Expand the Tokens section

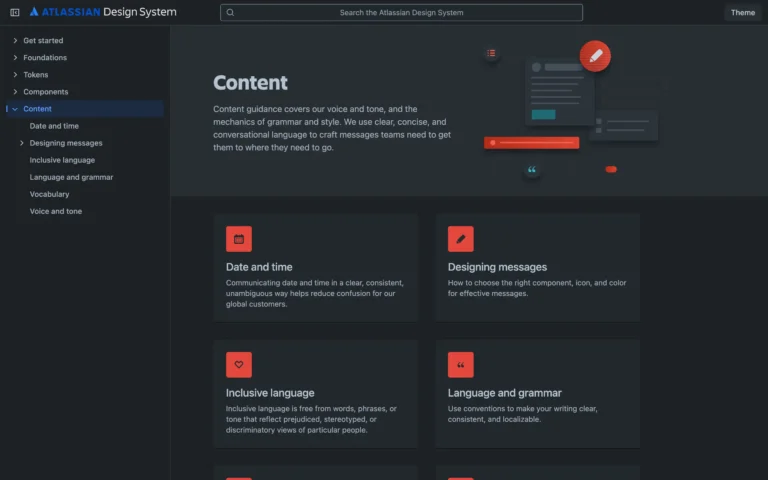(15, 75)
